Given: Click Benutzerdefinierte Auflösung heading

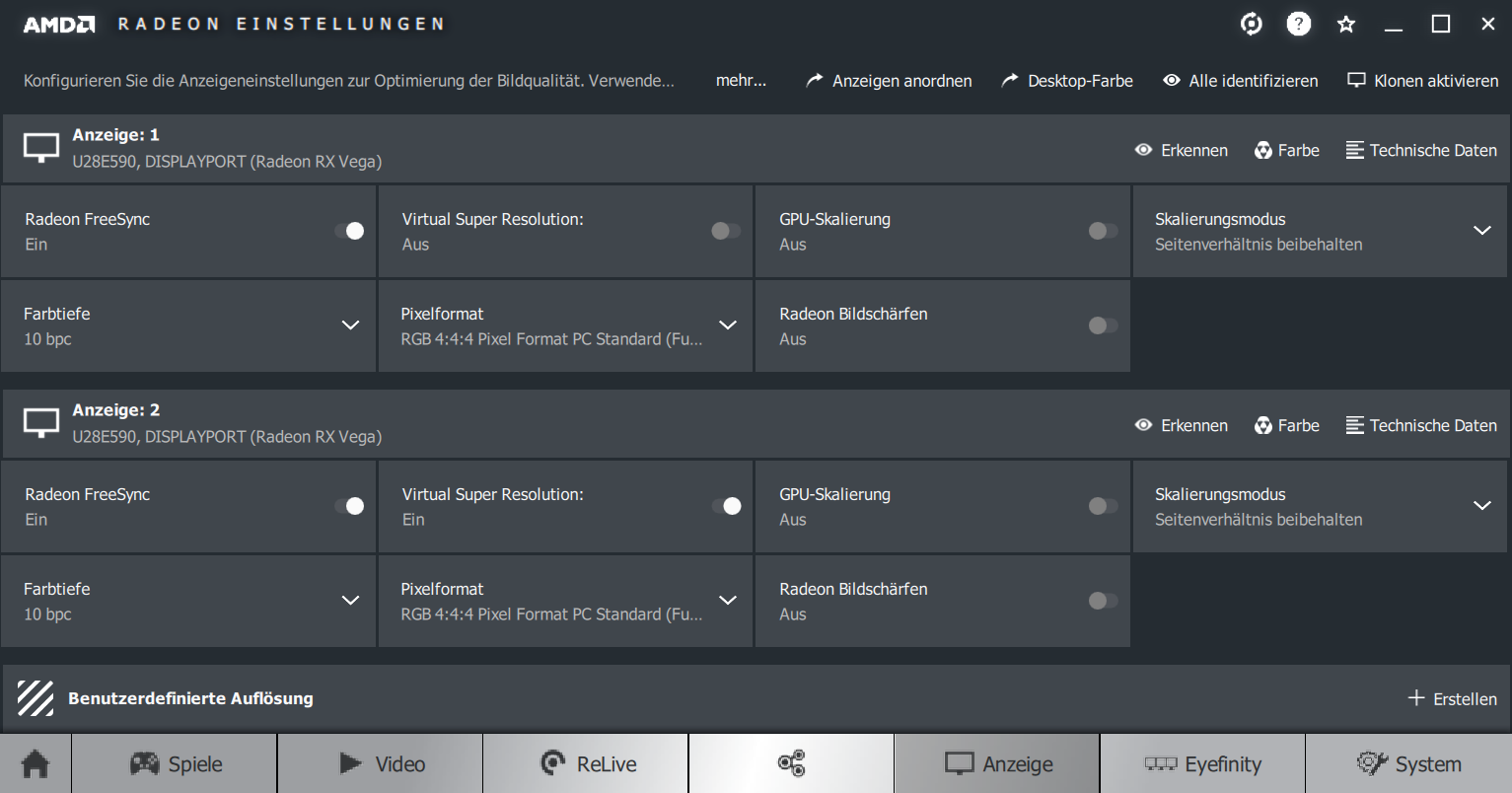Looking at the screenshot, I should coord(190,698).
